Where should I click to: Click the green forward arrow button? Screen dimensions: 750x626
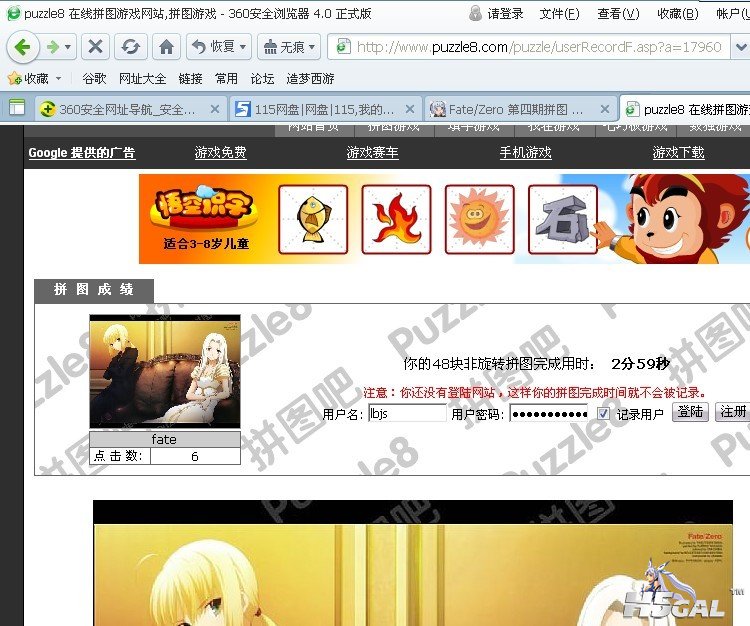pyautogui.click(x=52, y=47)
